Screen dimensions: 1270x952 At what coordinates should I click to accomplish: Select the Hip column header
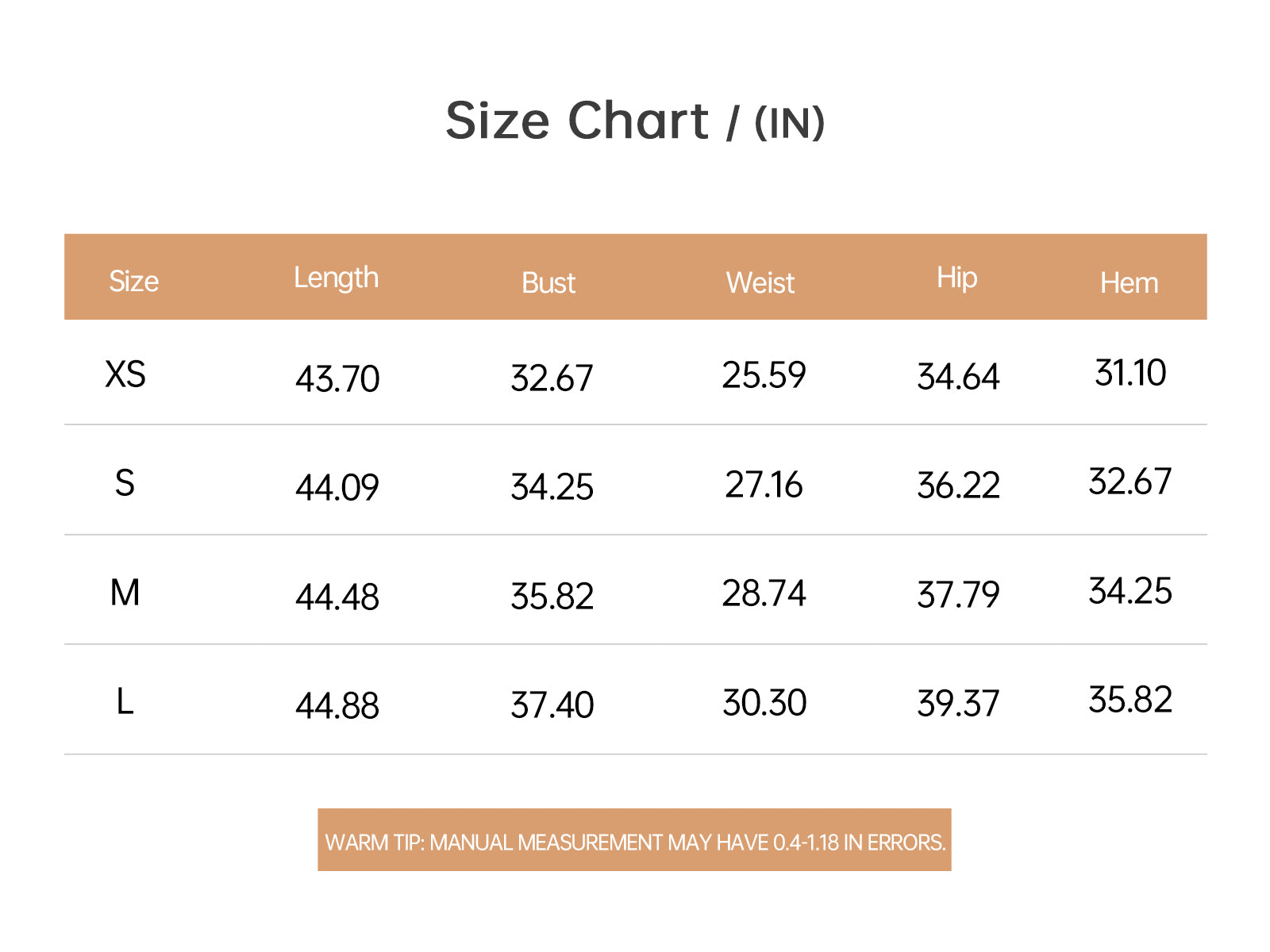(957, 278)
